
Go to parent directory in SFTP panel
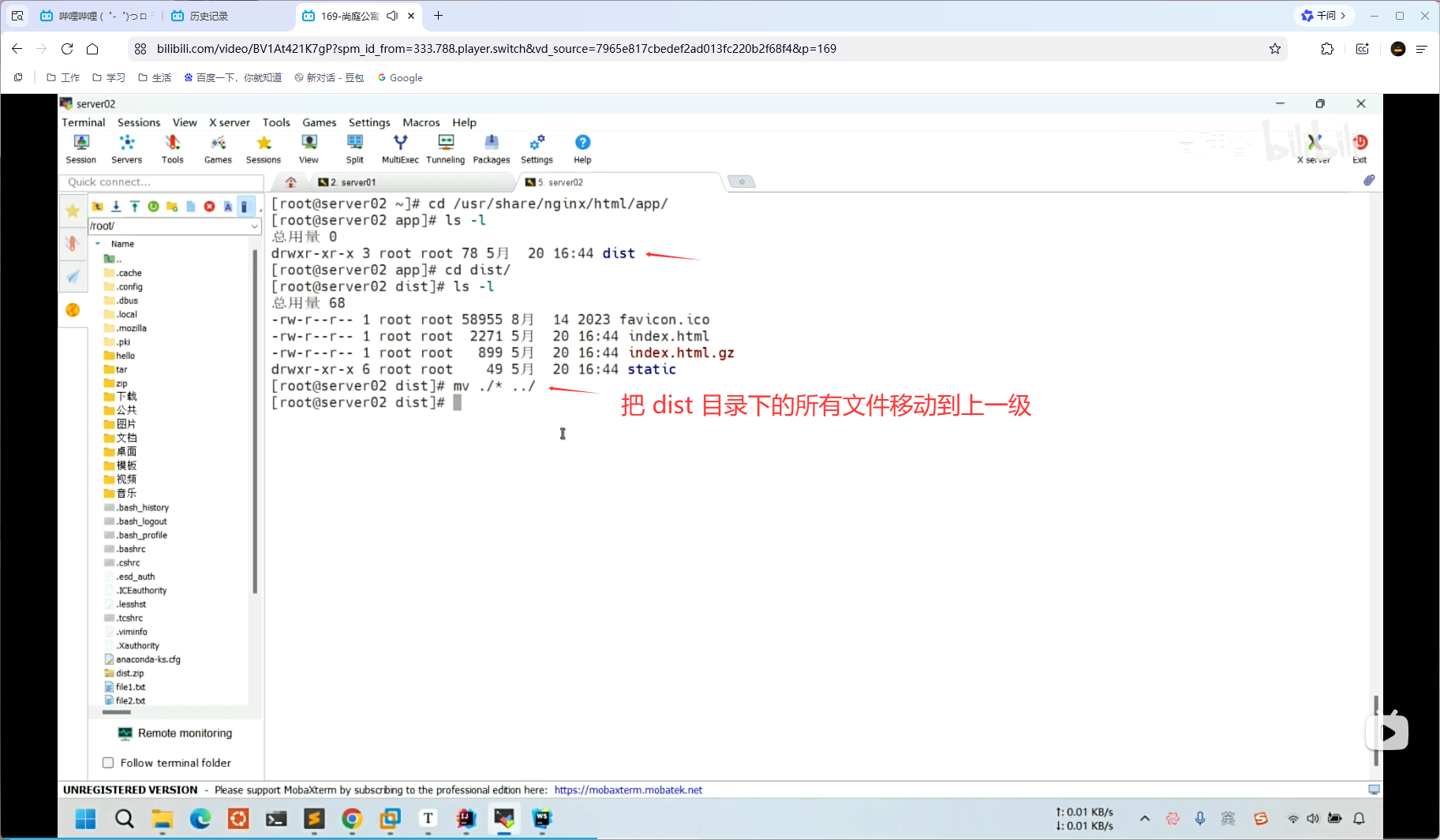pyautogui.click(x=98, y=207)
